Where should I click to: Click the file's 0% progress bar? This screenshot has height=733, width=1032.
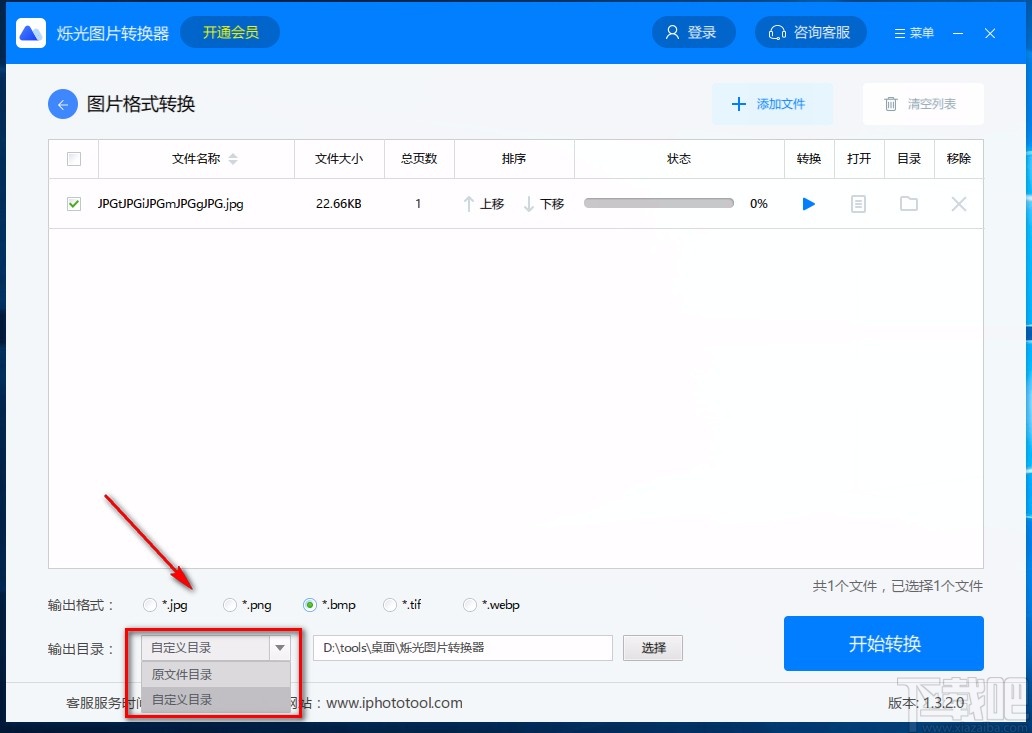[658, 203]
